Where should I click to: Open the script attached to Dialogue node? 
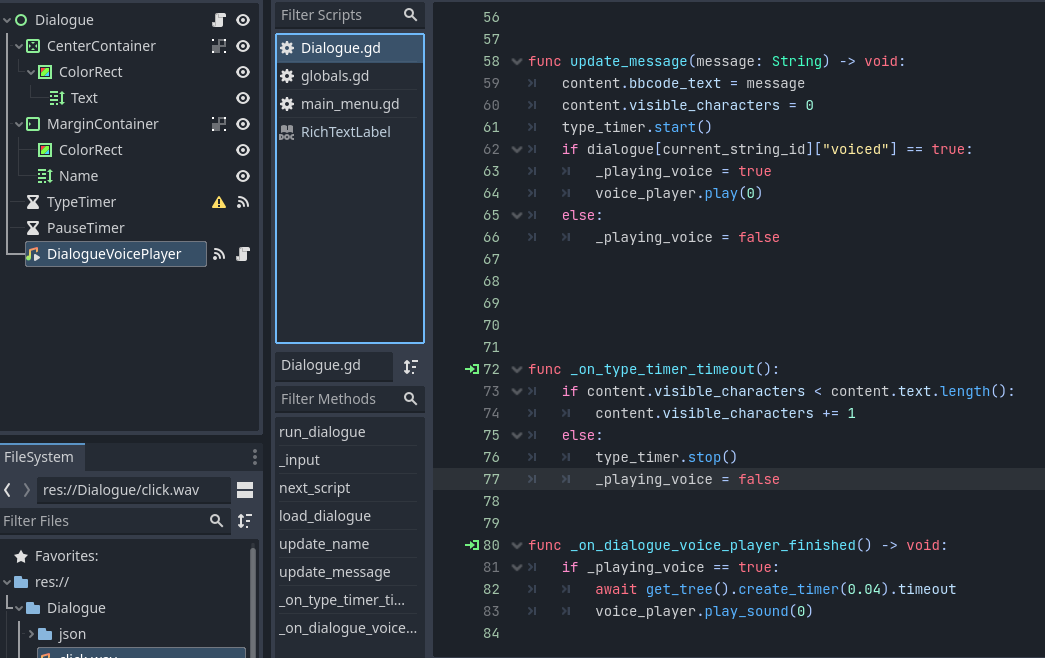pyautogui.click(x=219, y=20)
